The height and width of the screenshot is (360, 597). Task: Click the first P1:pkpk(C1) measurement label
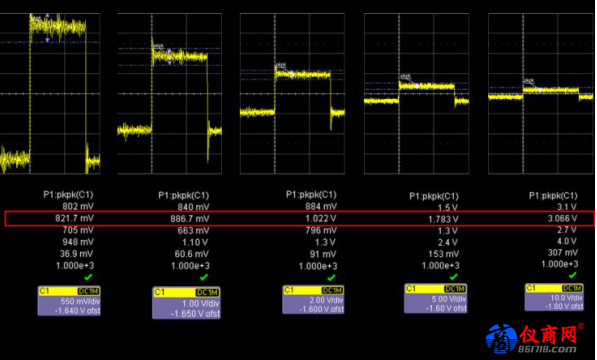point(68,194)
